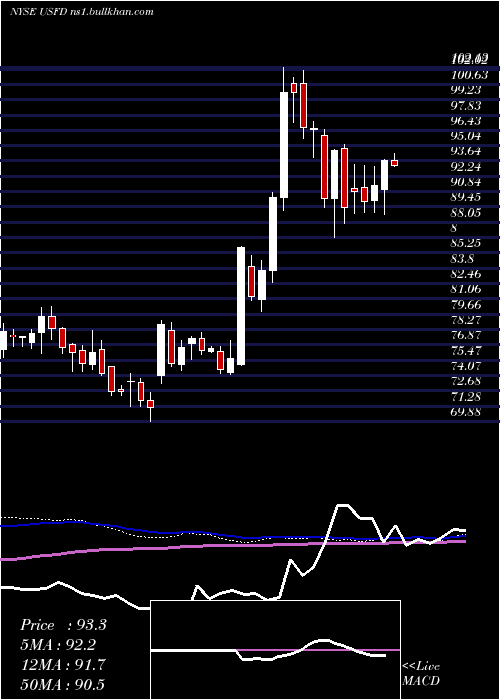The image size is (500, 700).
Task: Click the 82.46 price axis label
Action: [x=466, y=274]
